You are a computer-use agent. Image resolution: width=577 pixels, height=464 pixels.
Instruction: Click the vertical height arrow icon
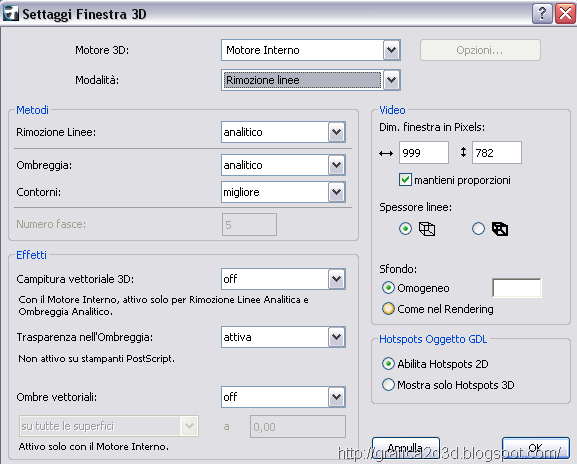coord(463,152)
